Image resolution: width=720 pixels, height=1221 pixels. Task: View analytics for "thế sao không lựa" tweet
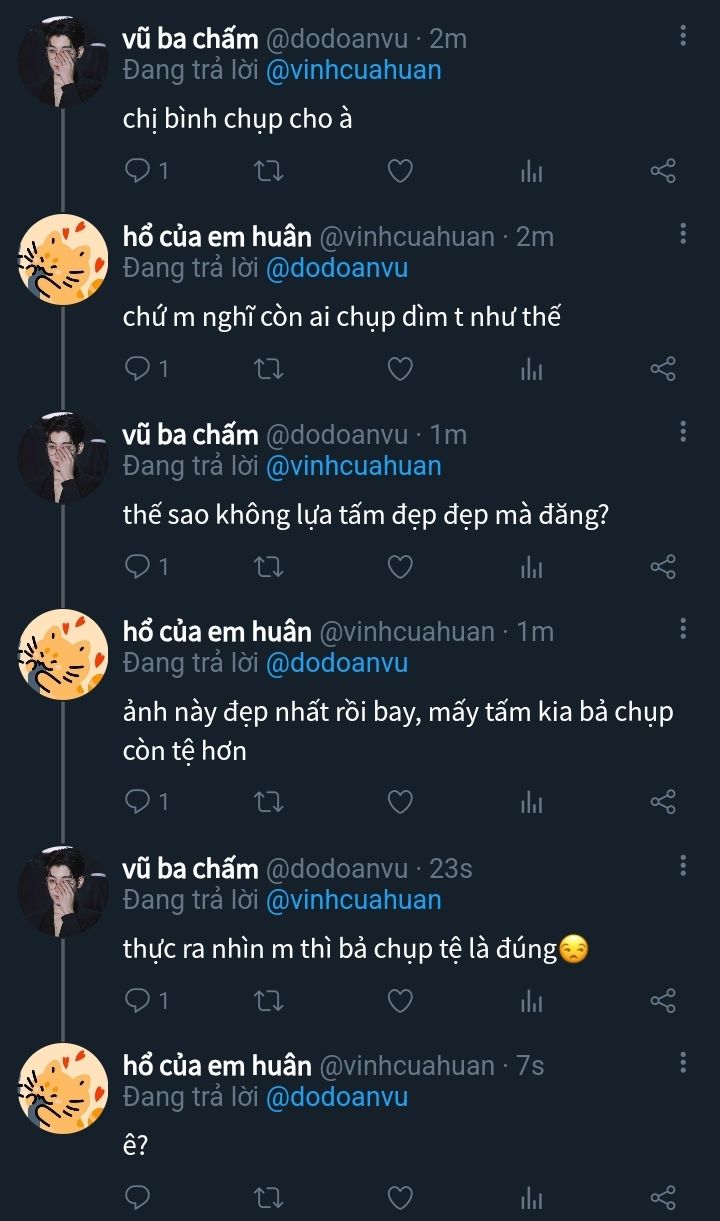point(531,567)
